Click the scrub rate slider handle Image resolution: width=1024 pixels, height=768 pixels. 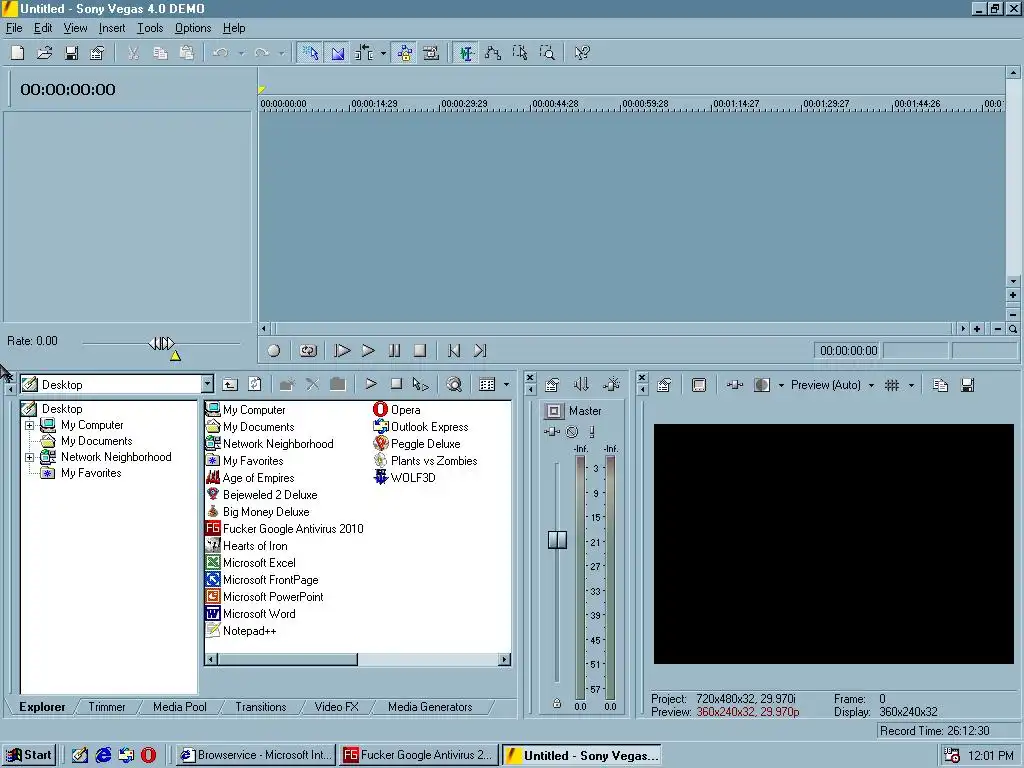161,343
